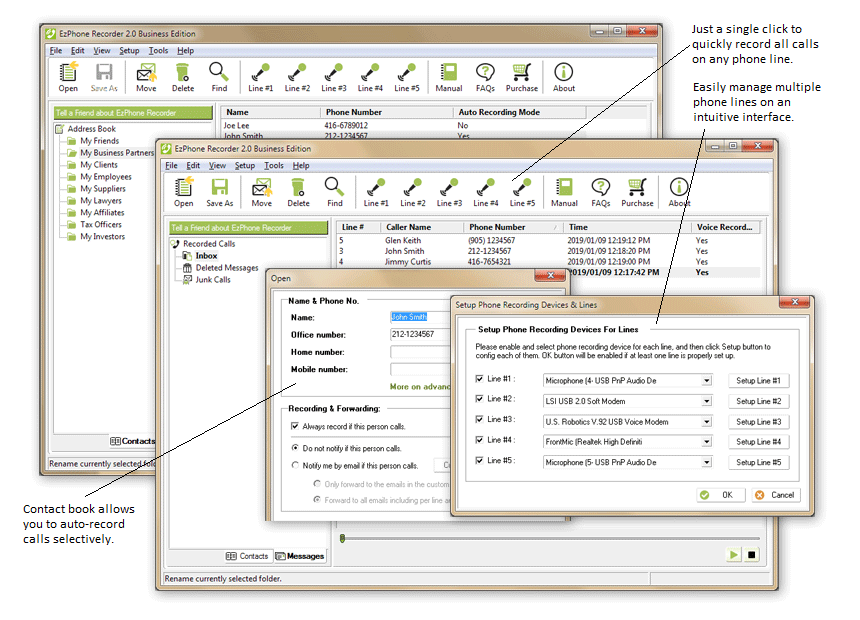
Task: Click Move icon in back window toolbar
Action: [x=146, y=77]
